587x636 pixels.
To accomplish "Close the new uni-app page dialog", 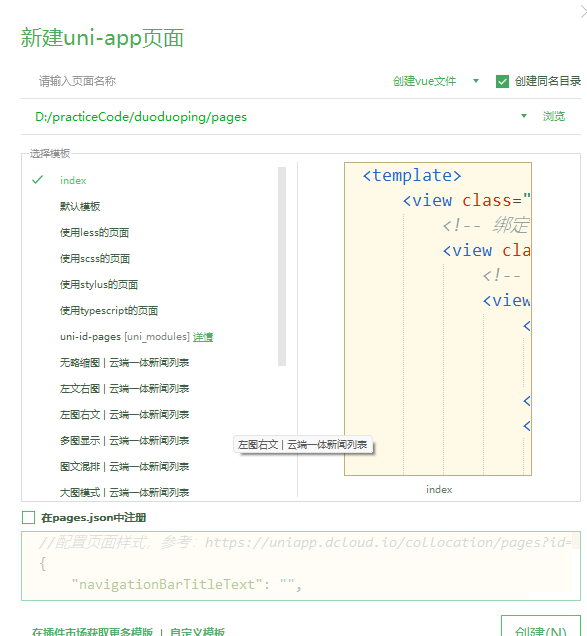I will pyautogui.click(x=583, y=12).
